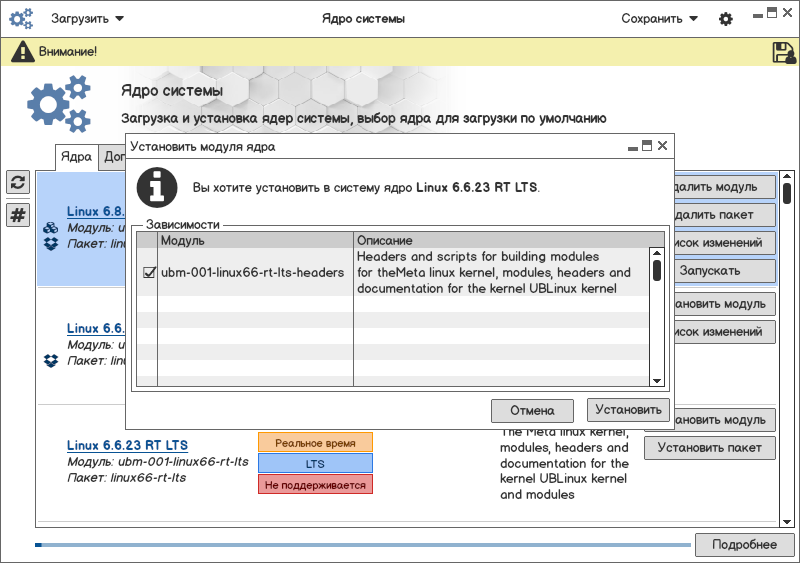Open the Загрузить dropdown menu
This screenshot has width=800, height=563.
[x=88, y=19]
